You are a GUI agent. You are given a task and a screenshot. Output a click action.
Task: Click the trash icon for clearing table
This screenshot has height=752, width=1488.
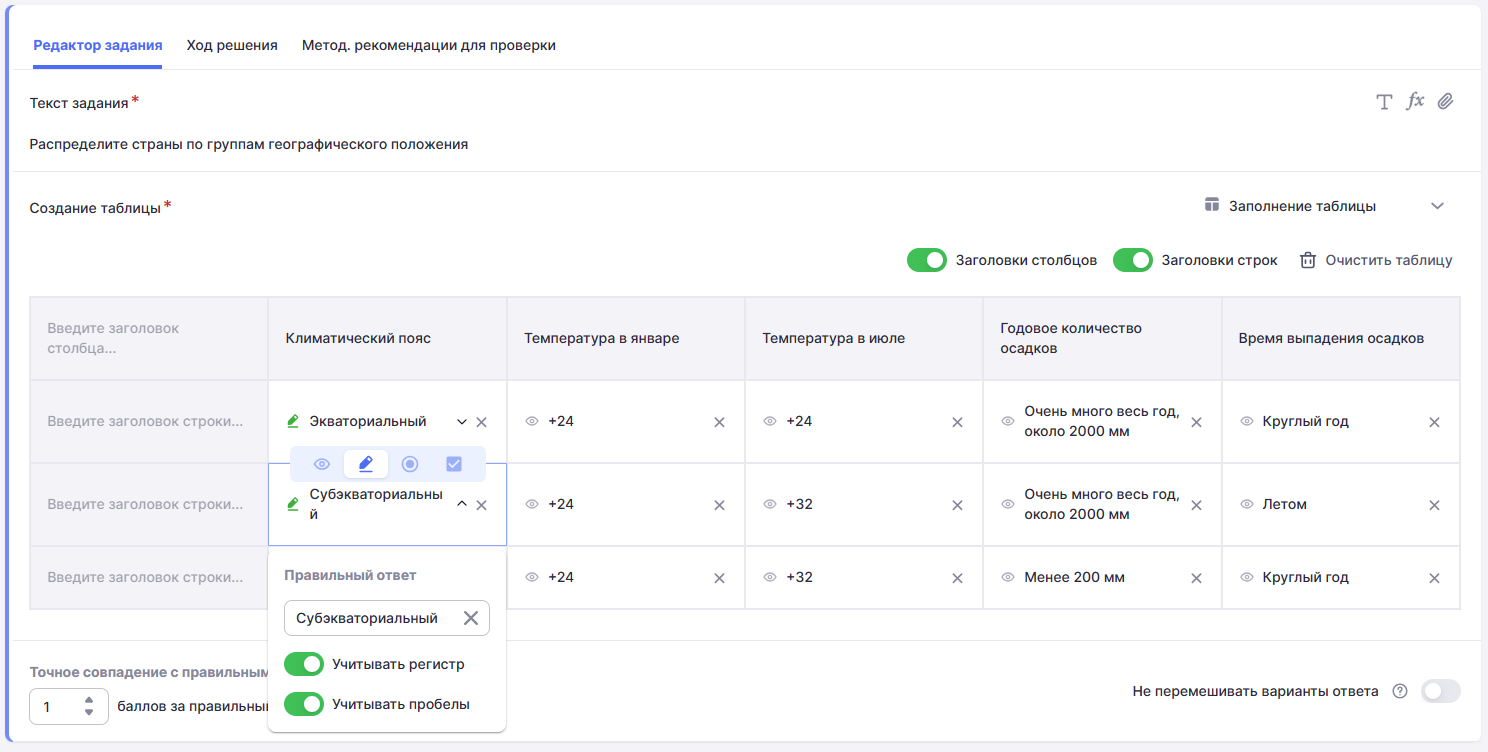pos(1307,260)
